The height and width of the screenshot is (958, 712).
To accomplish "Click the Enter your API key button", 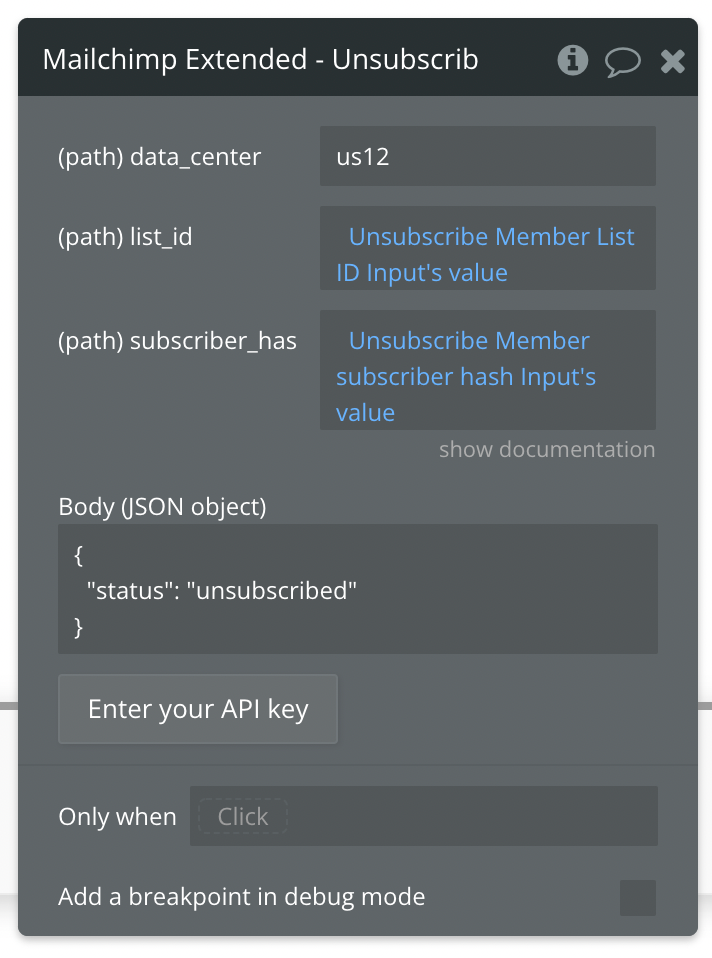I will pyautogui.click(x=198, y=709).
